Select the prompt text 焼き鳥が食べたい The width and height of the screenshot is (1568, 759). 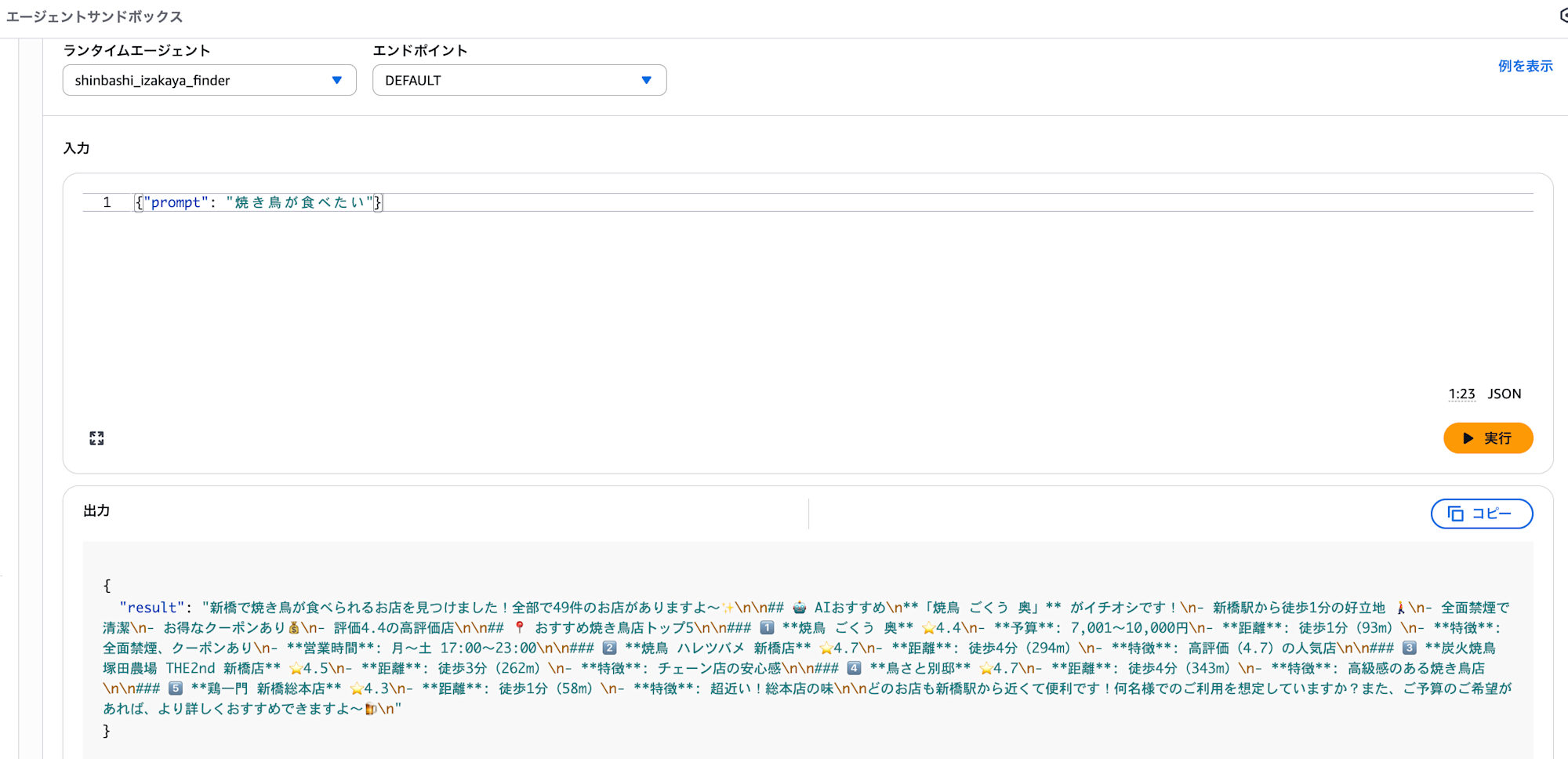pyautogui.click(x=301, y=202)
